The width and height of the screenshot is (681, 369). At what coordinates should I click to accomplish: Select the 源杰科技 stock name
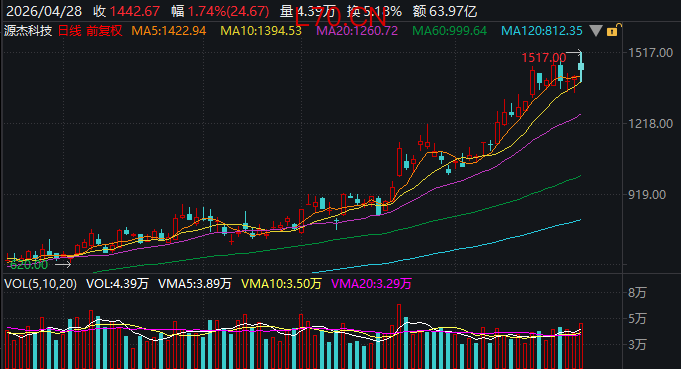pos(28,31)
